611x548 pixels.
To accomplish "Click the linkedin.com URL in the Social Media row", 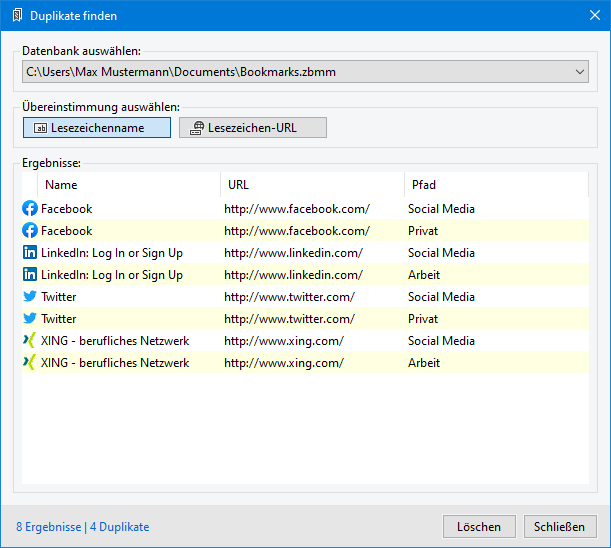I will point(293,253).
